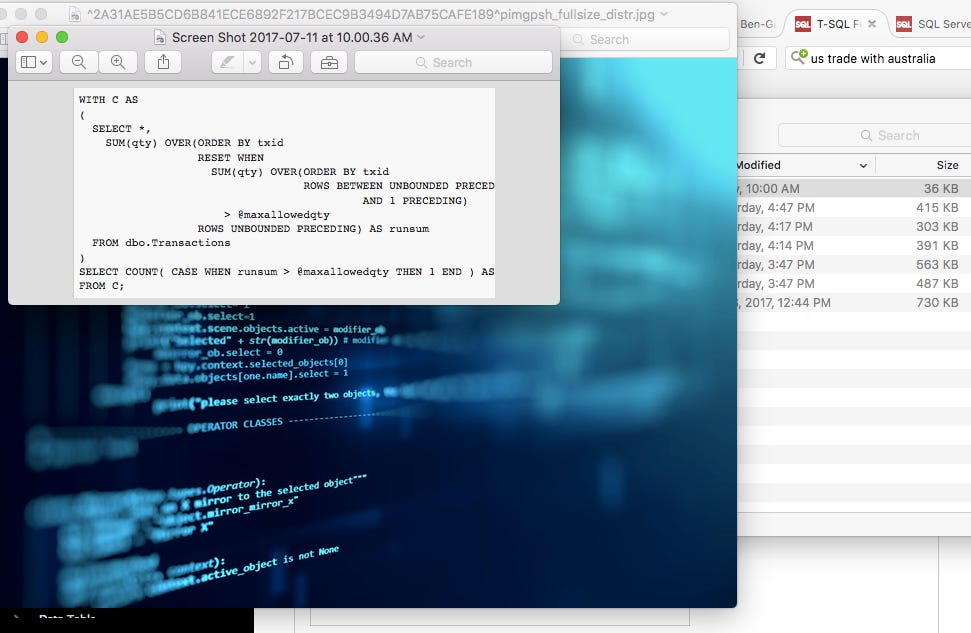
Task: Click the browser reload icon
Action: pos(759,59)
